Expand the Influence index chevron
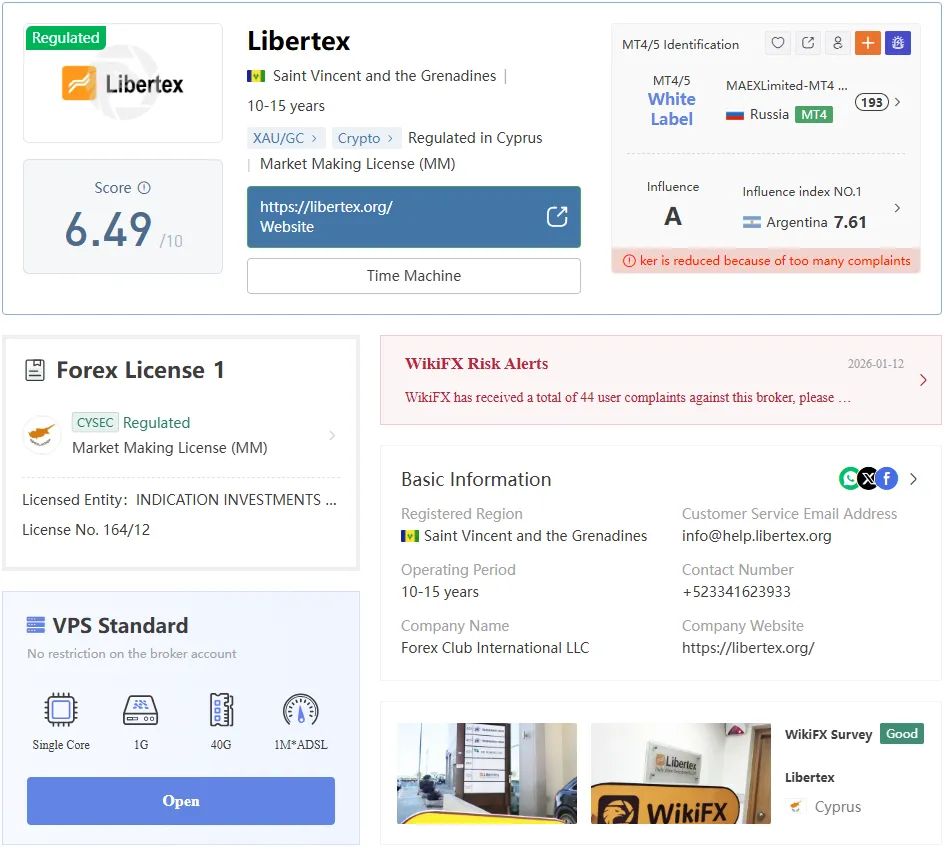The width and height of the screenshot is (945, 847). click(897, 208)
